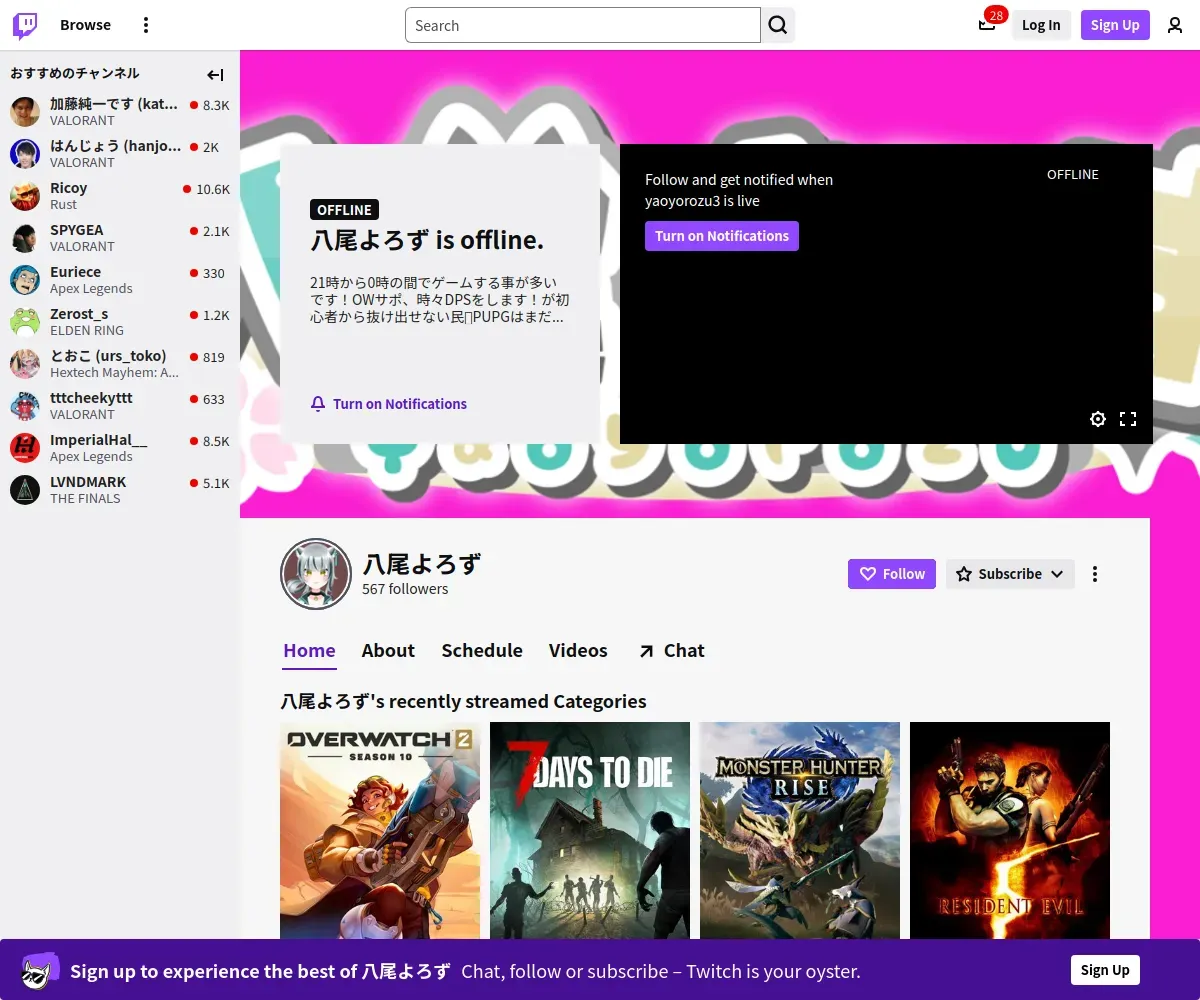Open tttcheekyttt channel avatar
The image size is (1200, 1000).
click(25, 406)
